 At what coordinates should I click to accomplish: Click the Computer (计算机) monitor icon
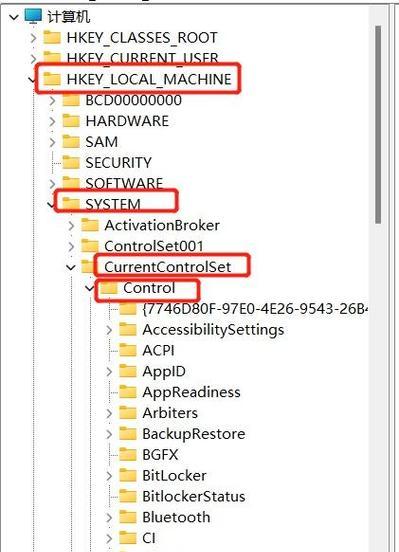[x=33, y=16]
